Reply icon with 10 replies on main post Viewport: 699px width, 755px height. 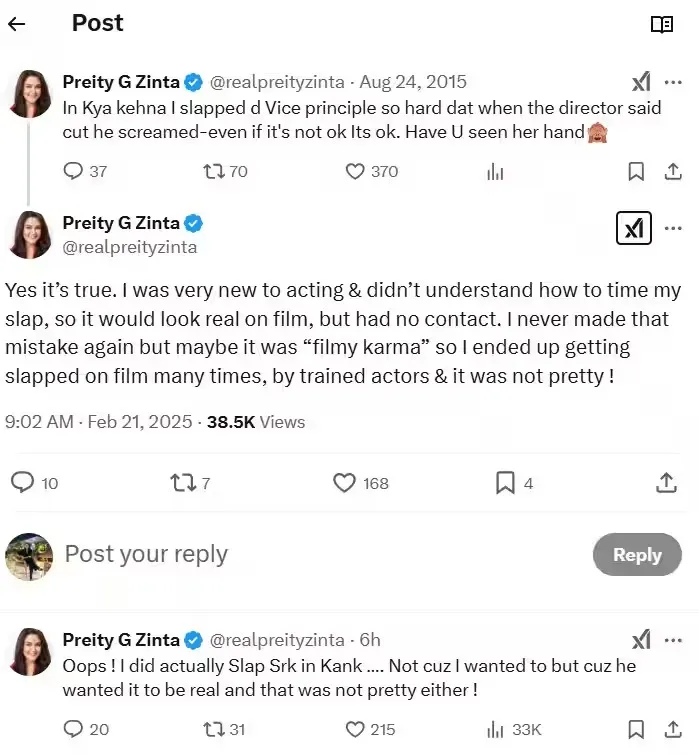[22, 483]
